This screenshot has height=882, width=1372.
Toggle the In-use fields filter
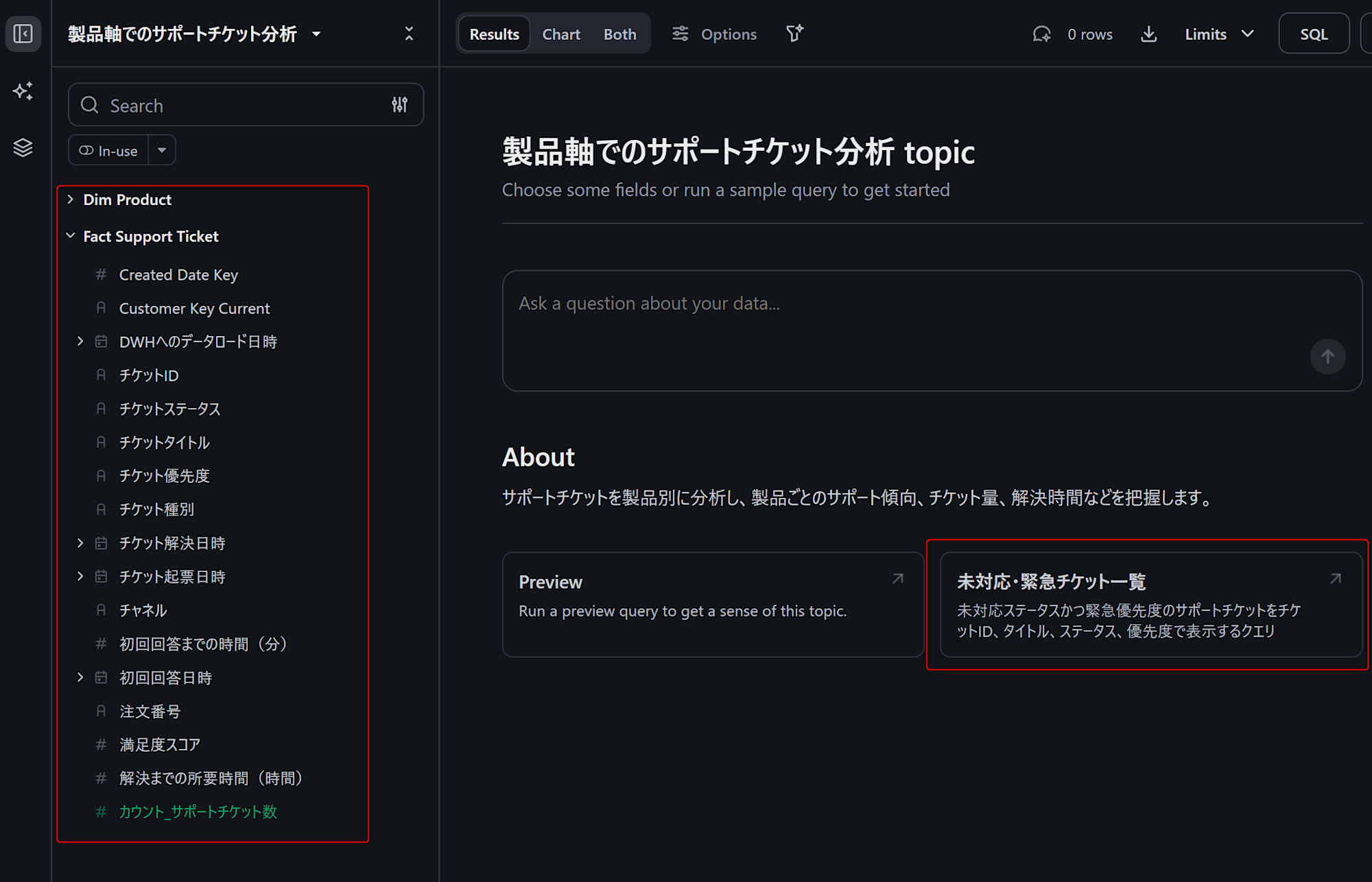pyautogui.click(x=108, y=151)
